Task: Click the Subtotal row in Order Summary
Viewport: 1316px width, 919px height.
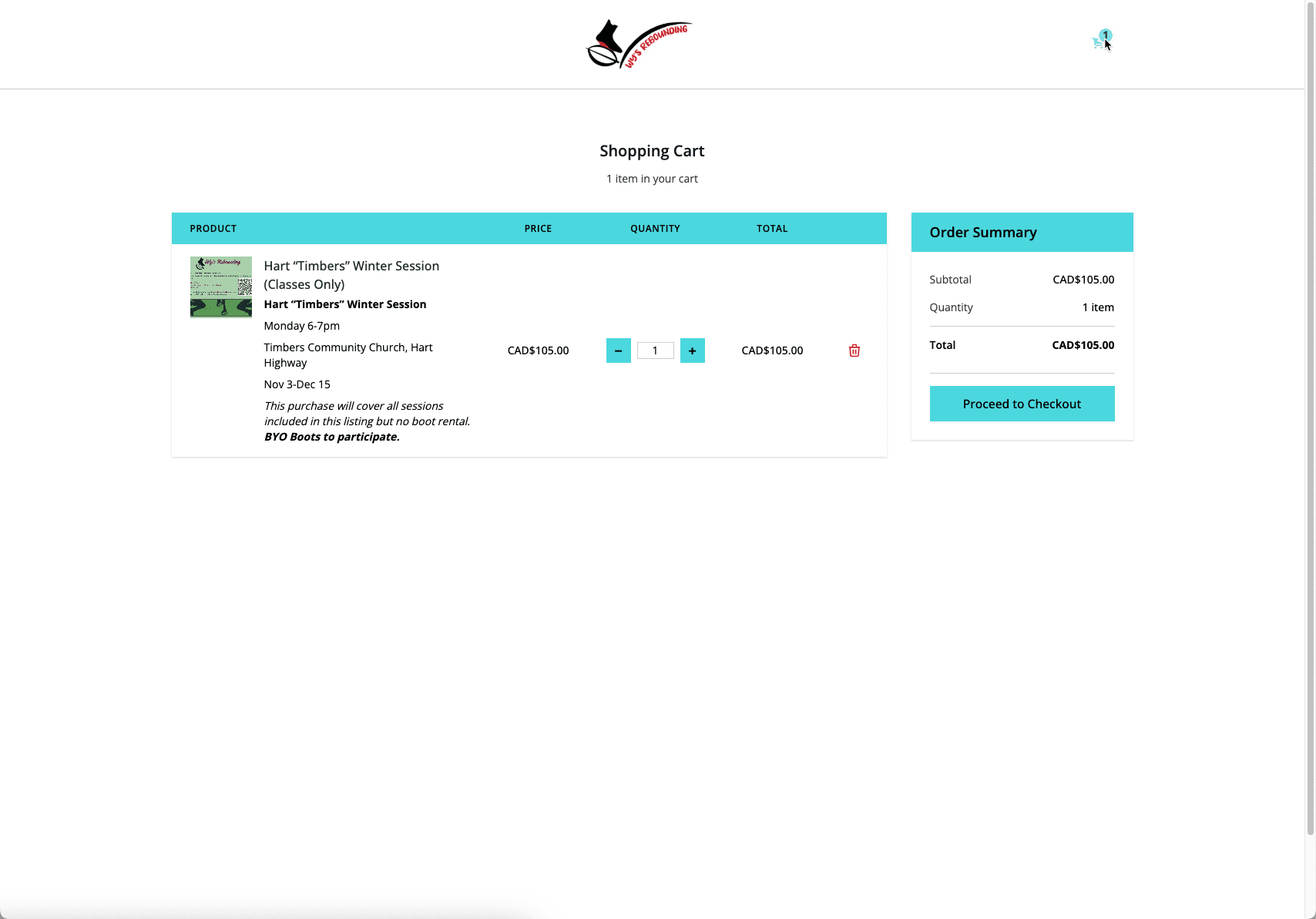Action: [x=950, y=280]
